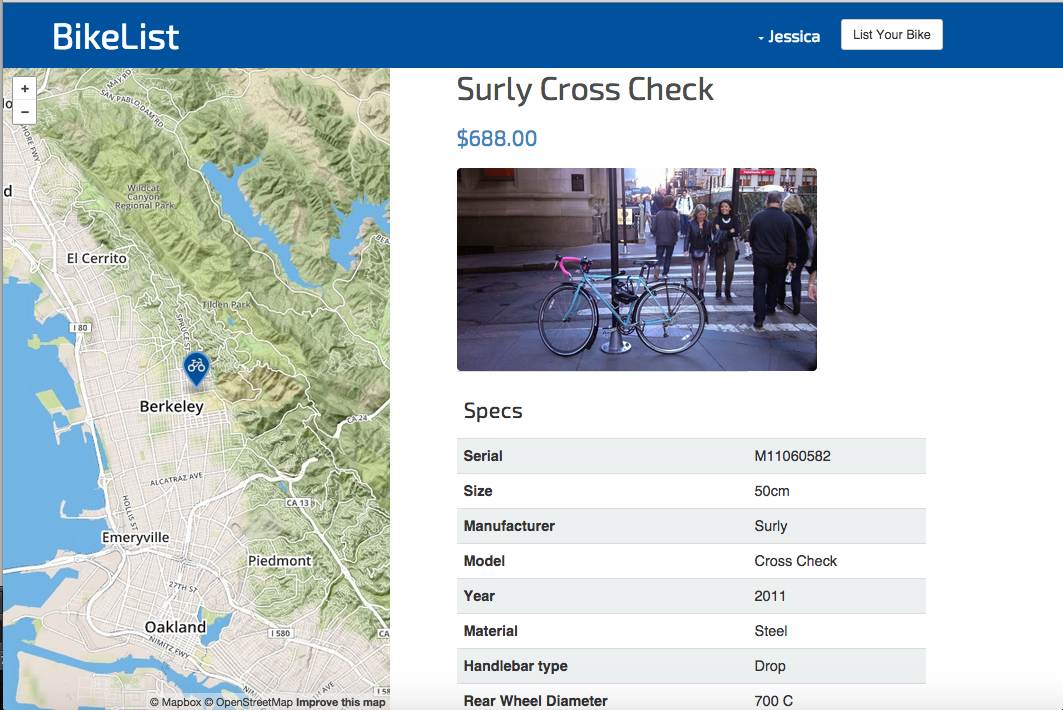
Task: Click the Mapbox attribution link
Action: [176, 703]
